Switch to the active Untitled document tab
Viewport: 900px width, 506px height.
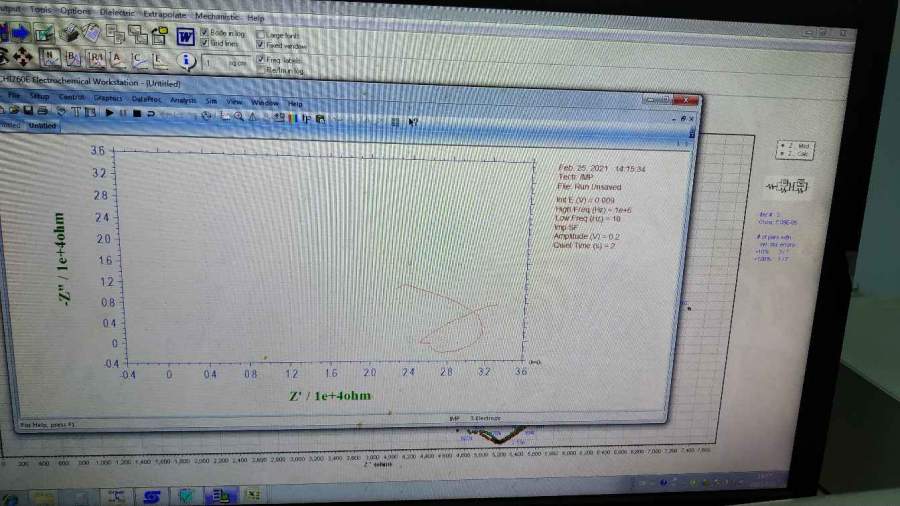[x=42, y=126]
